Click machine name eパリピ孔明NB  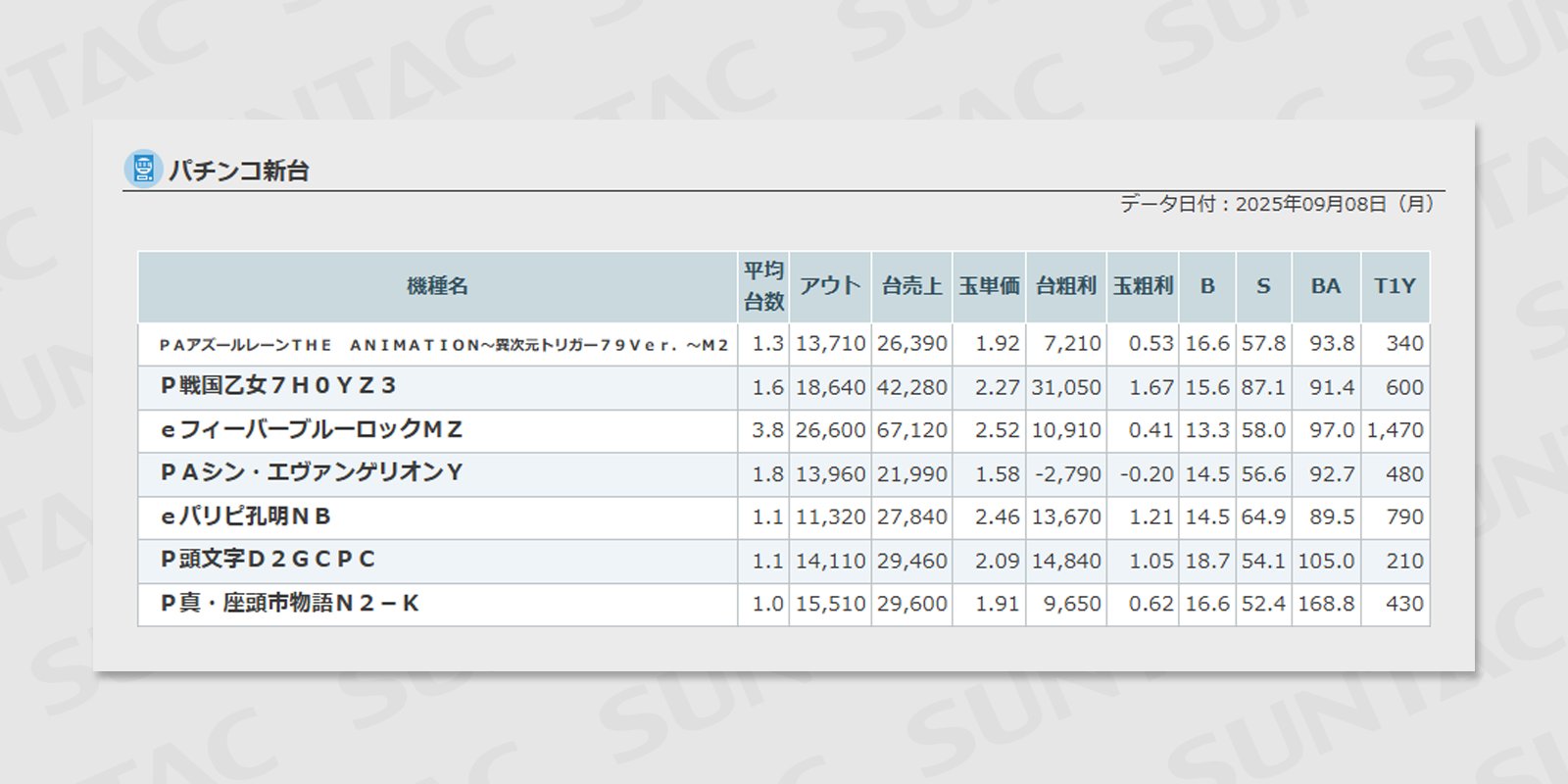(x=245, y=516)
